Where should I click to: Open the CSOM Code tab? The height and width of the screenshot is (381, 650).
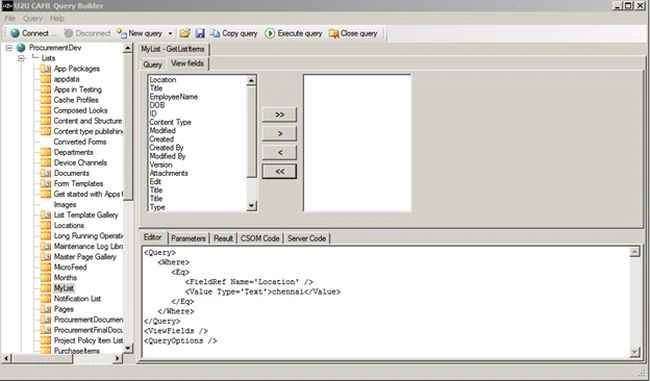tap(260, 238)
